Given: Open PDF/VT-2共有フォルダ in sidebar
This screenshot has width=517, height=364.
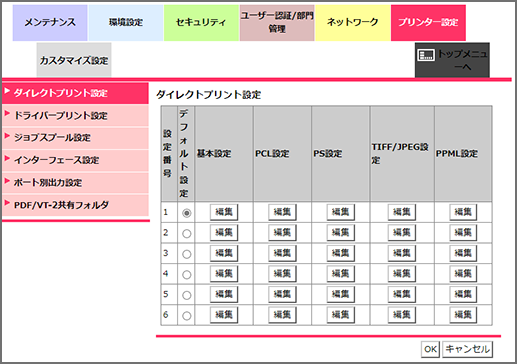Looking at the screenshot, I should [x=75, y=205].
